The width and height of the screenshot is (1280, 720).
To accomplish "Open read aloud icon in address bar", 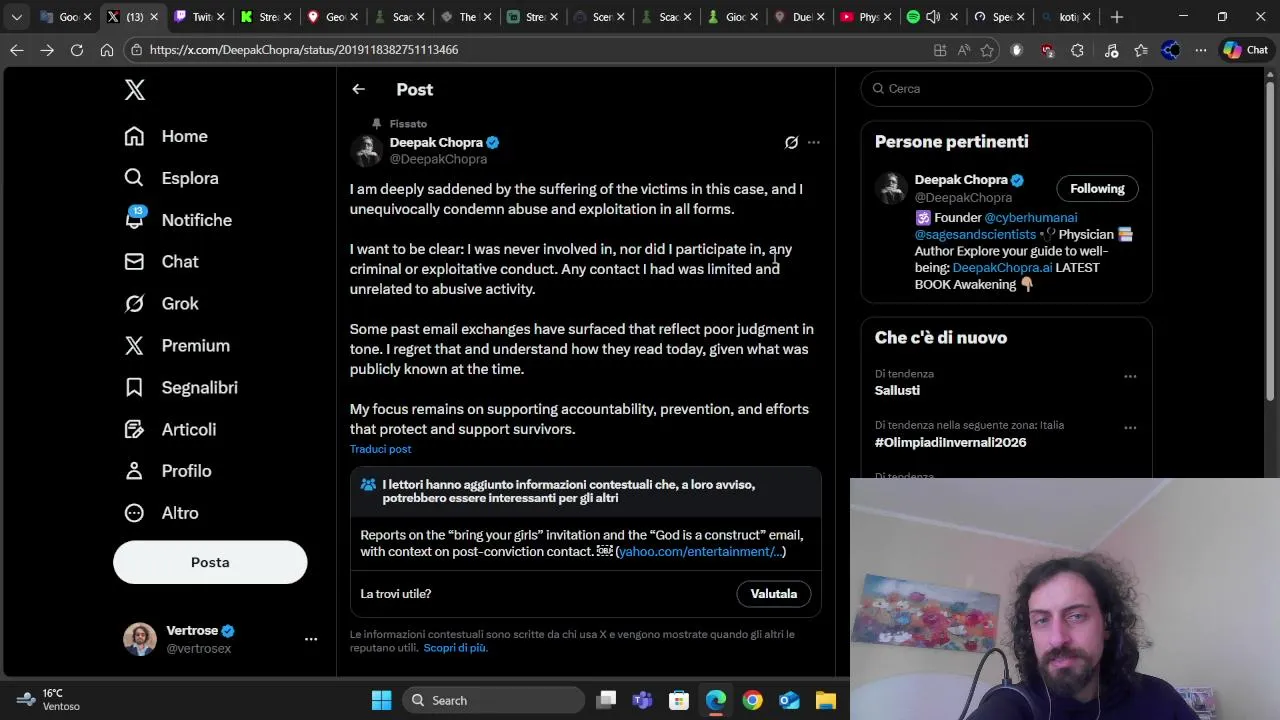I will tap(963, 50).
